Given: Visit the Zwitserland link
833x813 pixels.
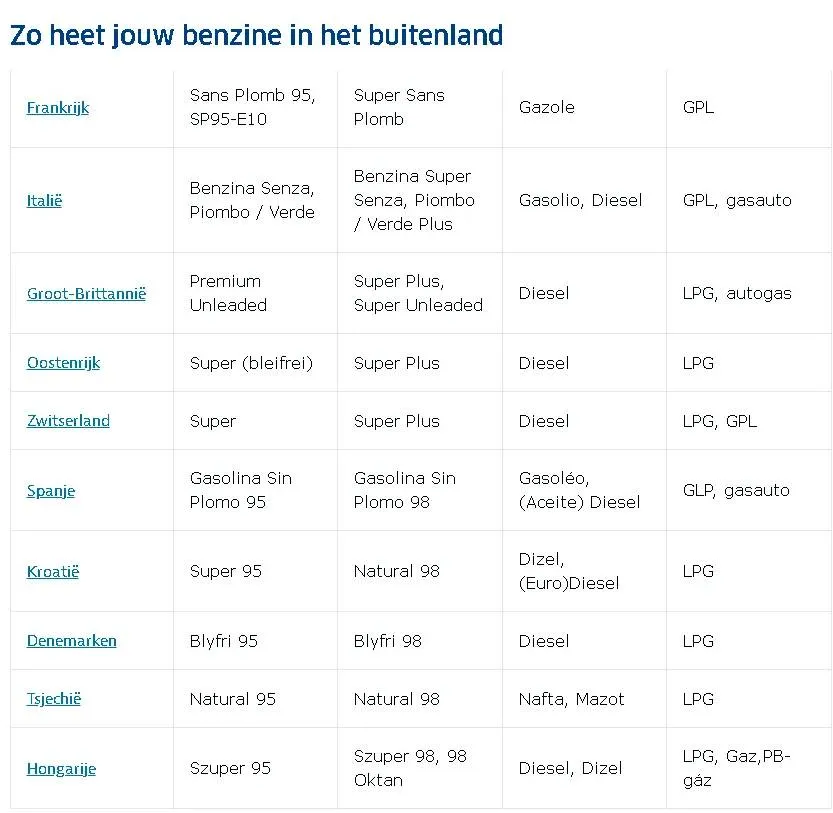Looking at the screenshot, I should (68, 421).
